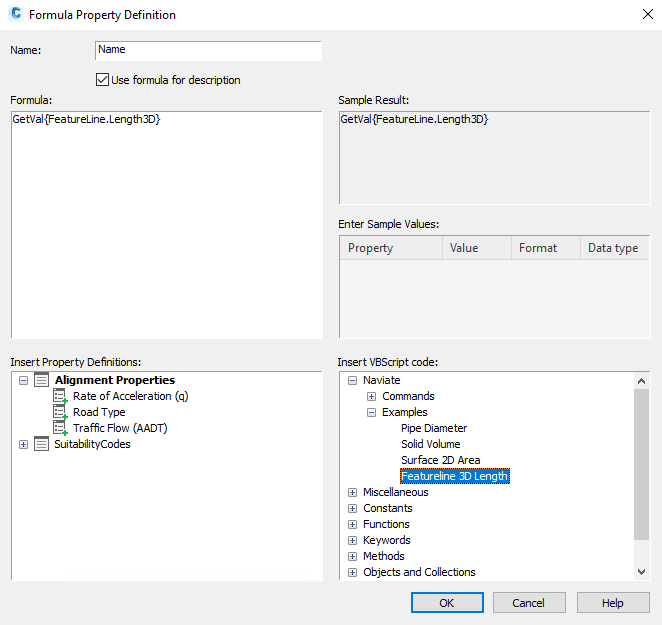Select the Pipe Diameter example

pyautogui.click(x=434, y=428)
